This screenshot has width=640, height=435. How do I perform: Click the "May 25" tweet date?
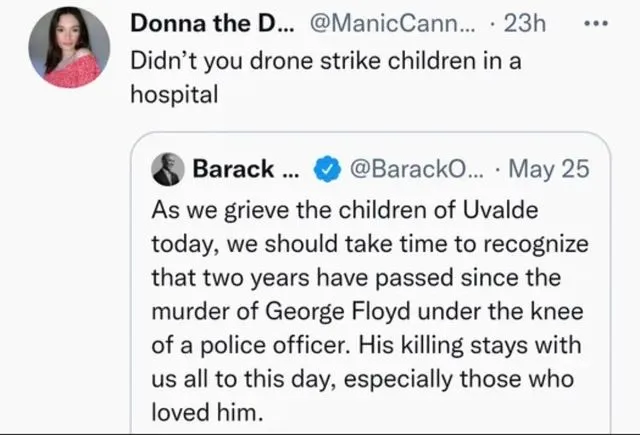[x=548, y=170]
